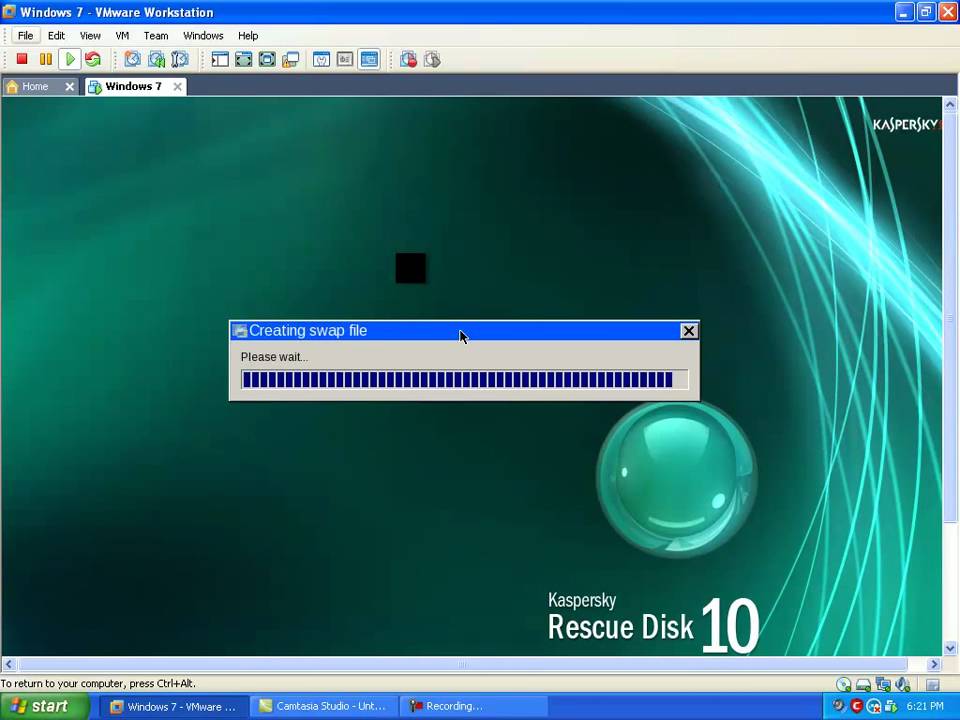Select the Windows 7 VM tab

(133, 86)
